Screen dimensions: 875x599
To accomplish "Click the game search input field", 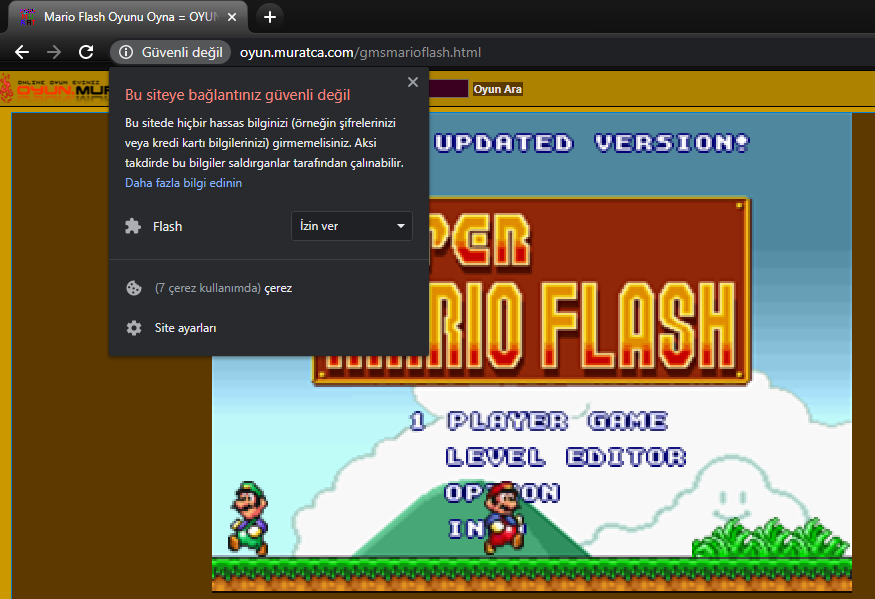I will tap(448, 89).
